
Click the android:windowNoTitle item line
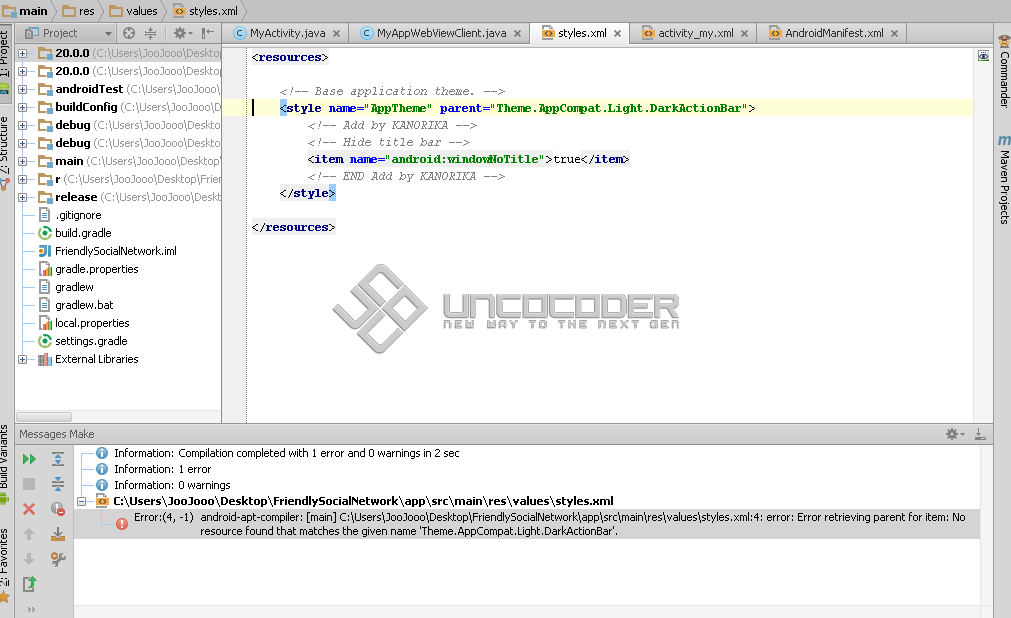[x=468, y=159]
